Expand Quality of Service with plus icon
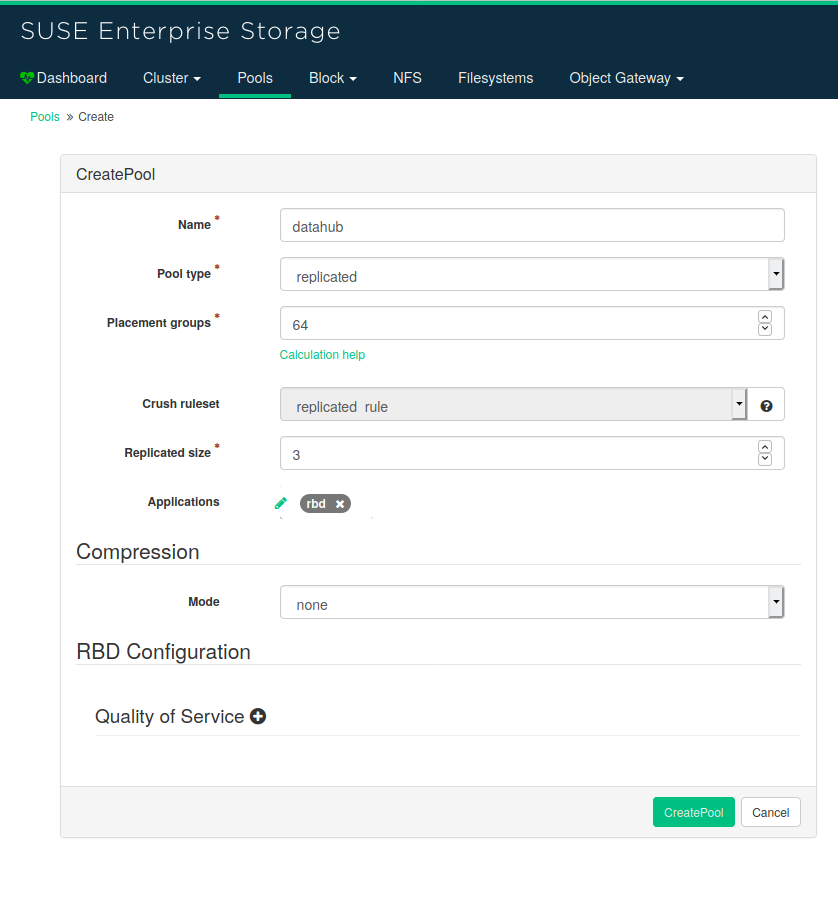Screen dimensions: 838x898 [x=258, y=716]
